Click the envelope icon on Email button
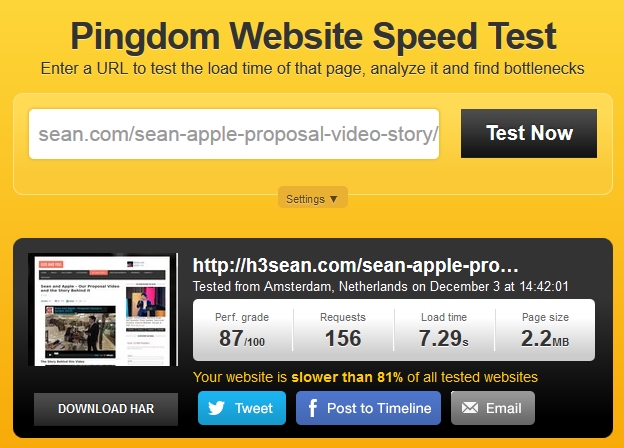 tap(470, 408)
